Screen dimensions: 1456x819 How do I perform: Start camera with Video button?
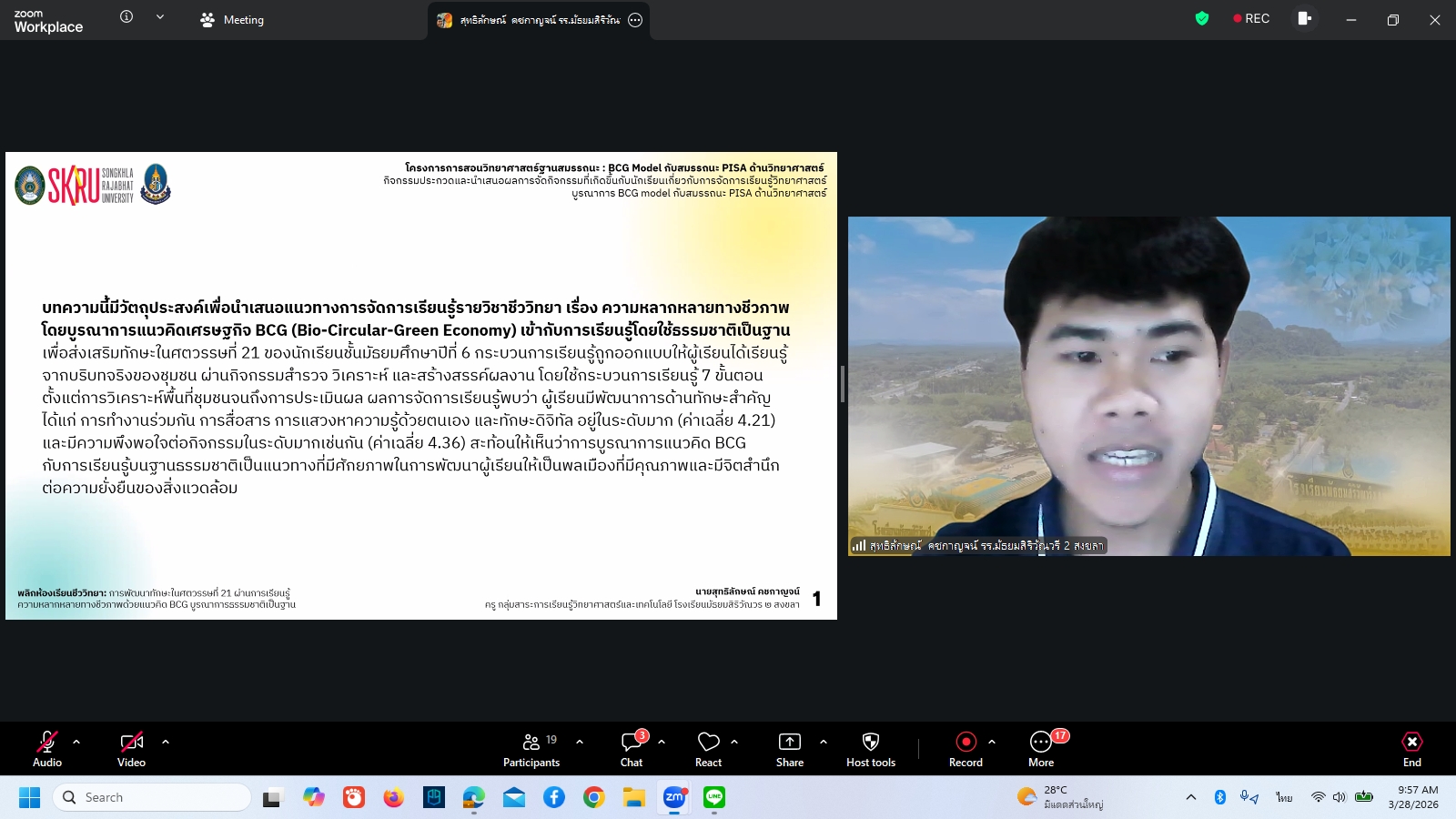pyautogui.click(x=131, y=749)
